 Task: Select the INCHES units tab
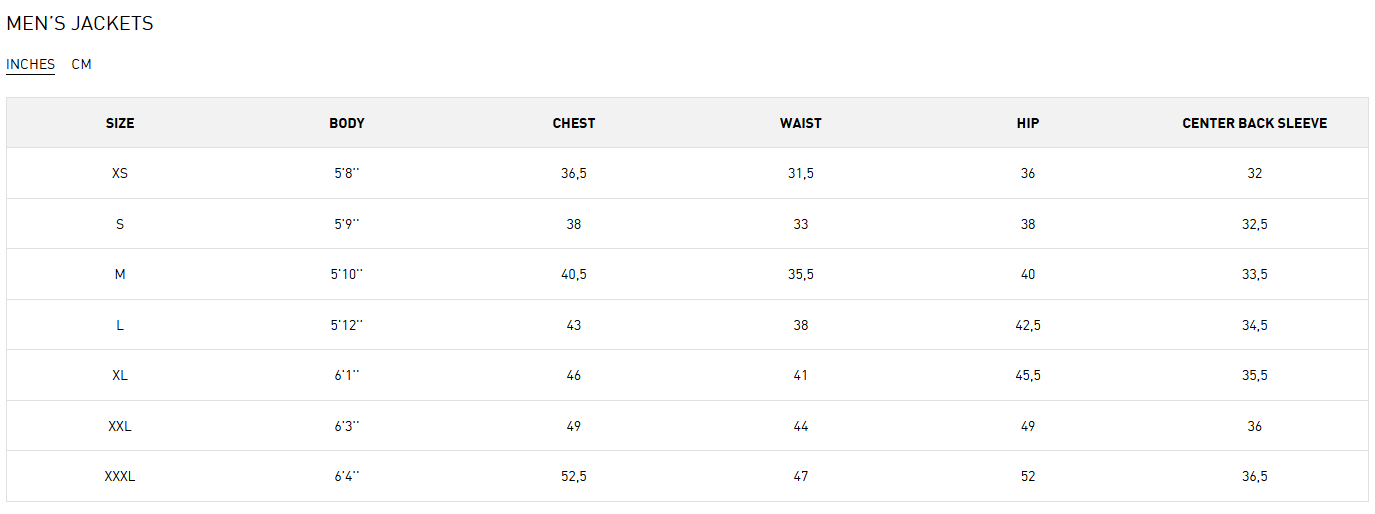30,64
